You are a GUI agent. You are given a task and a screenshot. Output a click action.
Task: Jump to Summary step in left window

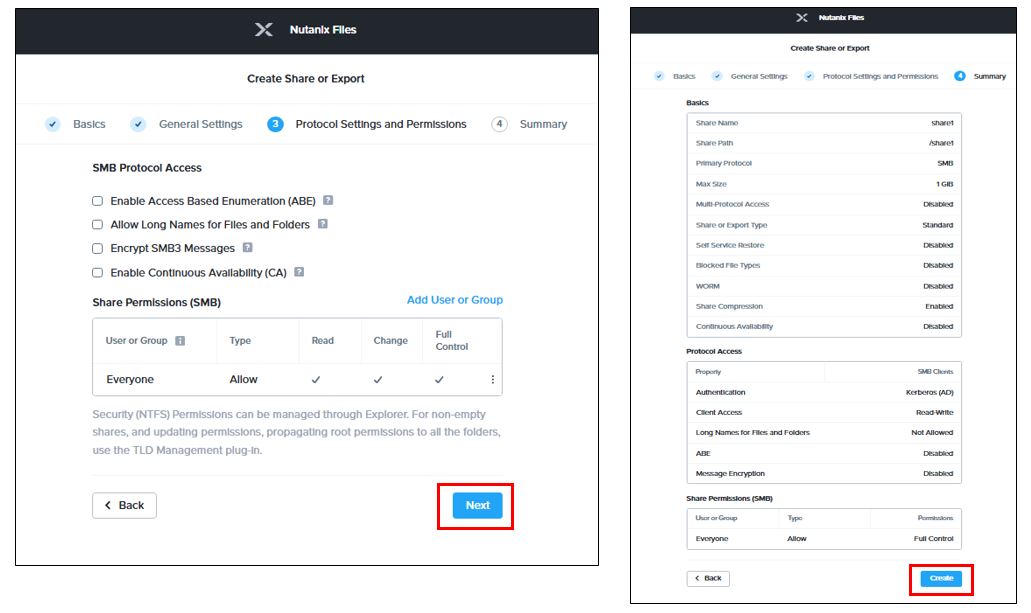[x=543, y=124]
